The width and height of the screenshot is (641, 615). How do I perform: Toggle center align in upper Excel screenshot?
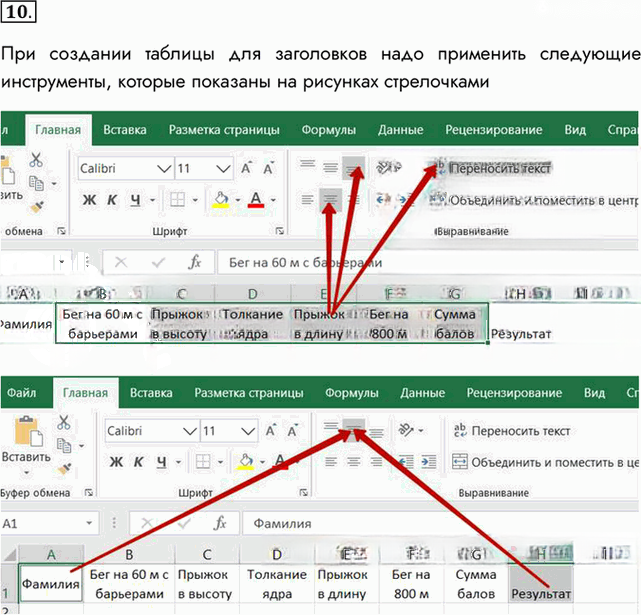pos(330,200)
